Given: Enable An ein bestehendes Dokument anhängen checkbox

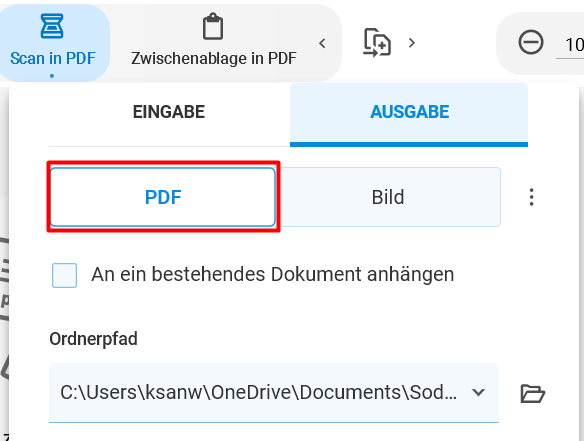Looking at the screenshot, I should [x=64, y=275].
